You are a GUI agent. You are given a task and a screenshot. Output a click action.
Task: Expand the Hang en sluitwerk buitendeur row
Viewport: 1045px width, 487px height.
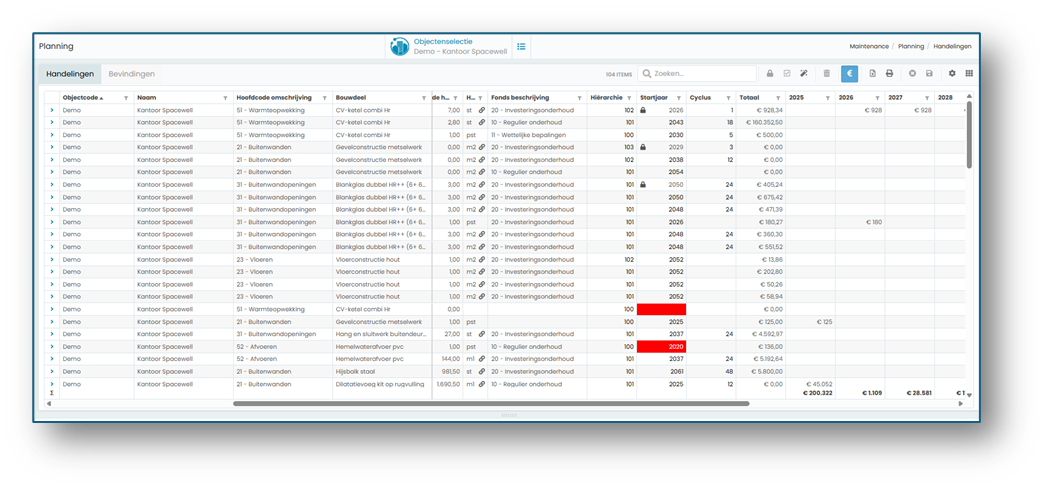tap(52, 334)
